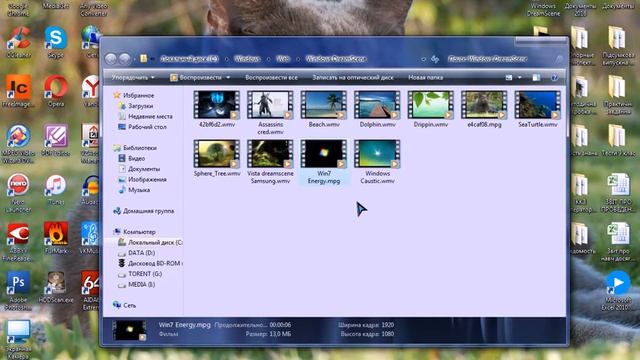The image size is (640, 360).
Task: Select the Drippin.wmv video thumbnail
Action: [431, 105]
